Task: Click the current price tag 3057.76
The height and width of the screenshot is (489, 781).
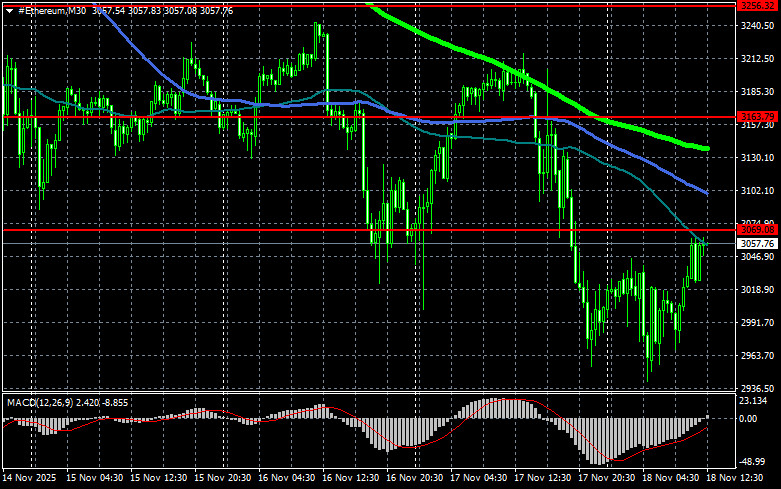Action: click(x=758, y=243)
